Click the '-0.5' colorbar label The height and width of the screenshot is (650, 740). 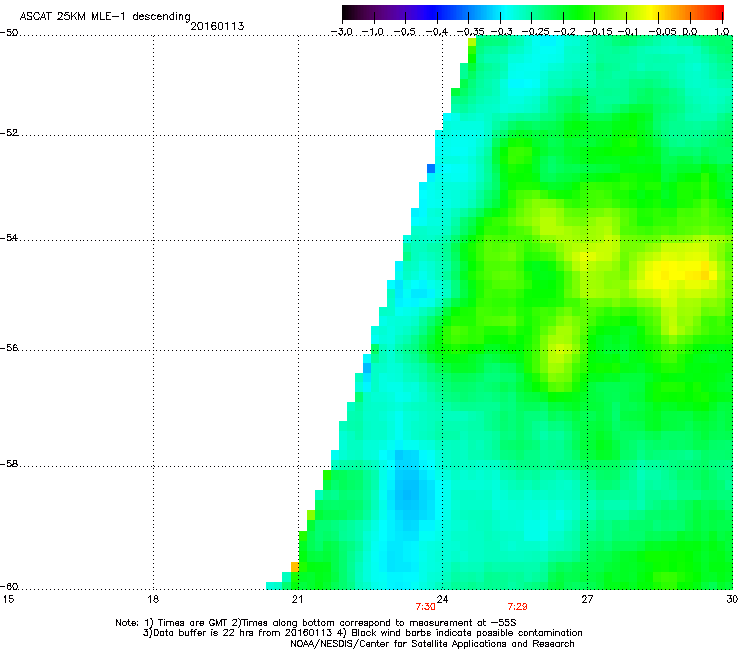[x=404, y=32]
